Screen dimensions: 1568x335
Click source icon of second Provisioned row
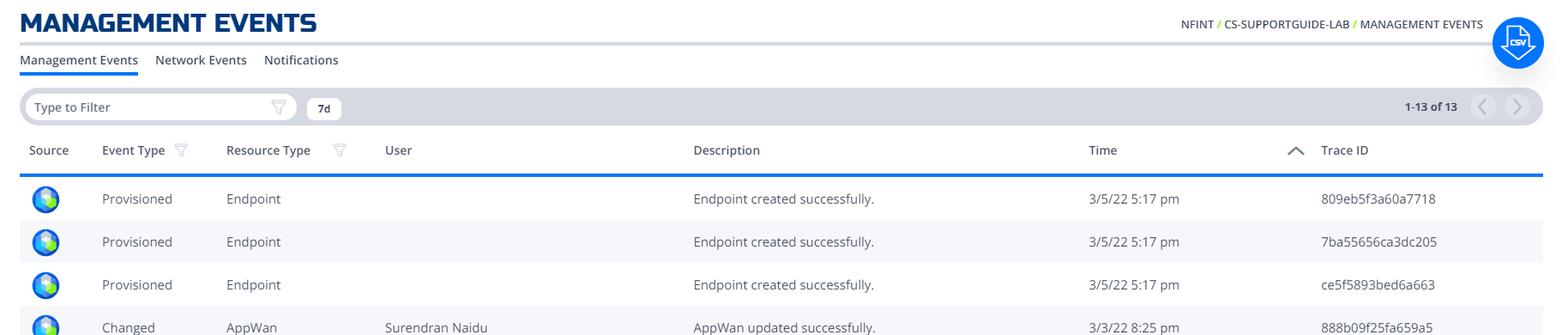[45, 242]
